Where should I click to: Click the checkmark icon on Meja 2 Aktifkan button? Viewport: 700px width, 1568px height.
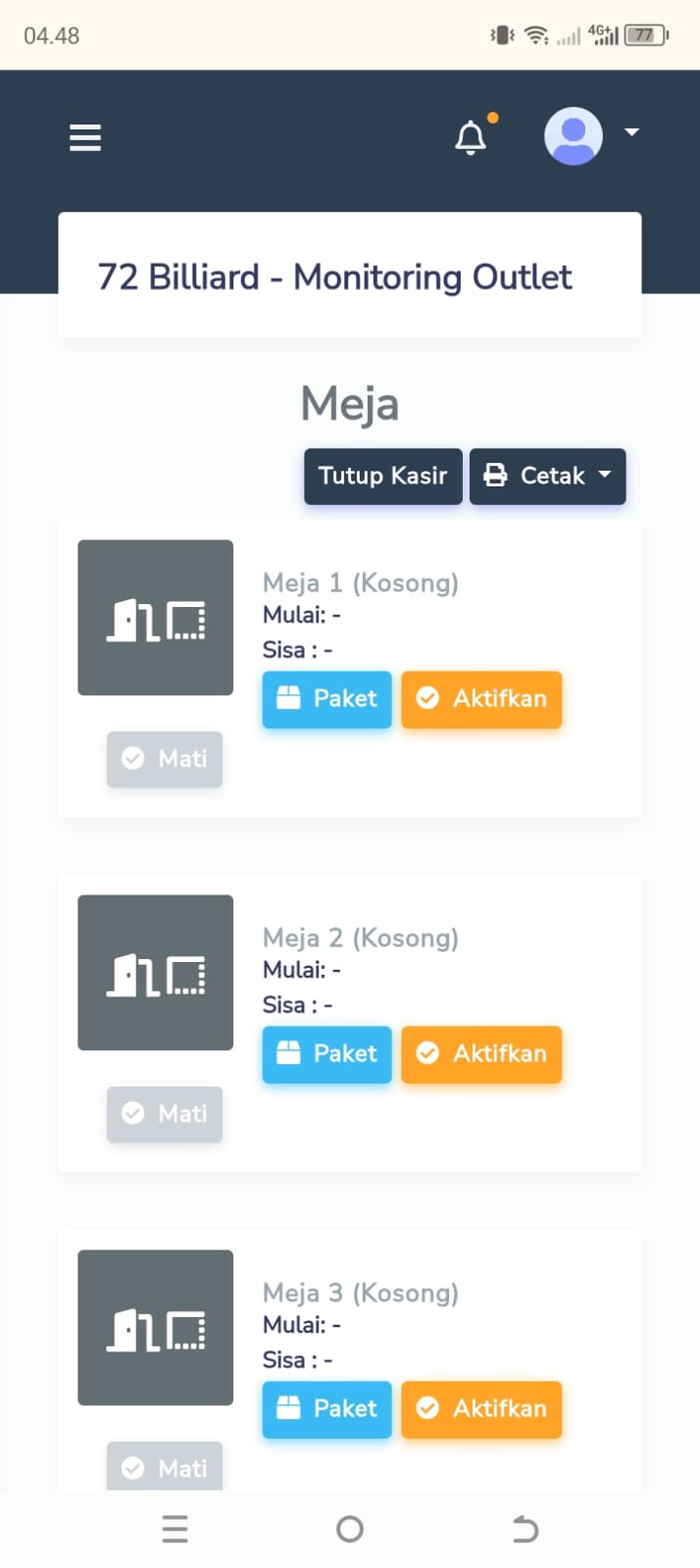[x=428, y=1053]
